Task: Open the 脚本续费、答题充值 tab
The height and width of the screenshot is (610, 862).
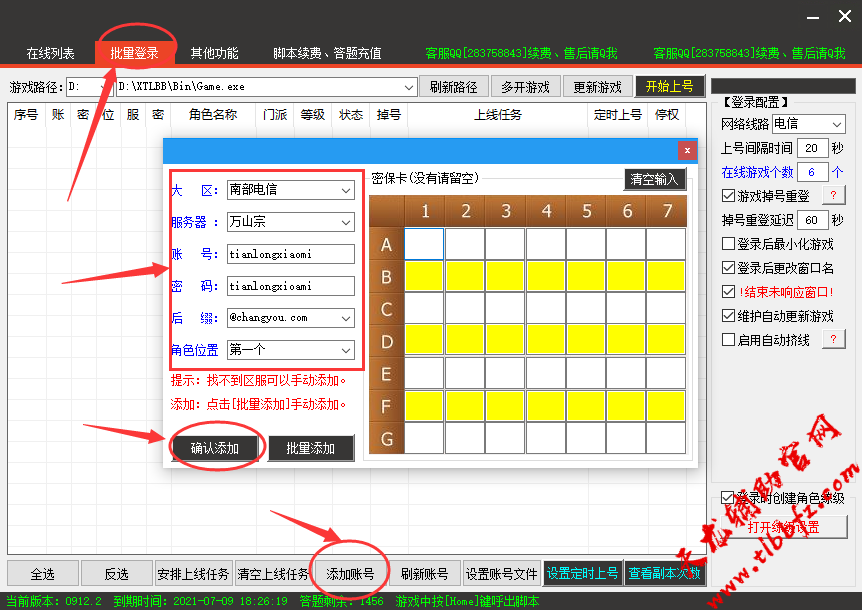Action: [x=327, y=53]
